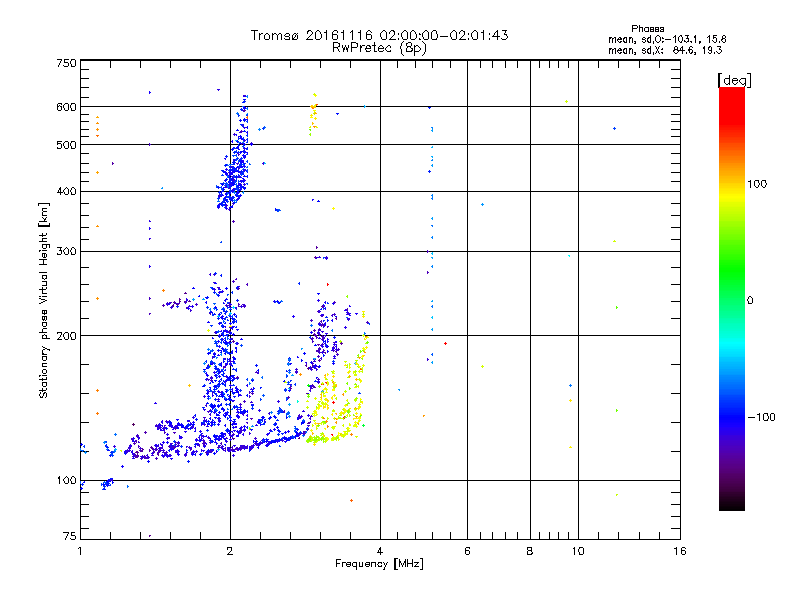Click x-axis tick label '16'
The width and height of the screenshot is (800, 600).
point(680,551)
